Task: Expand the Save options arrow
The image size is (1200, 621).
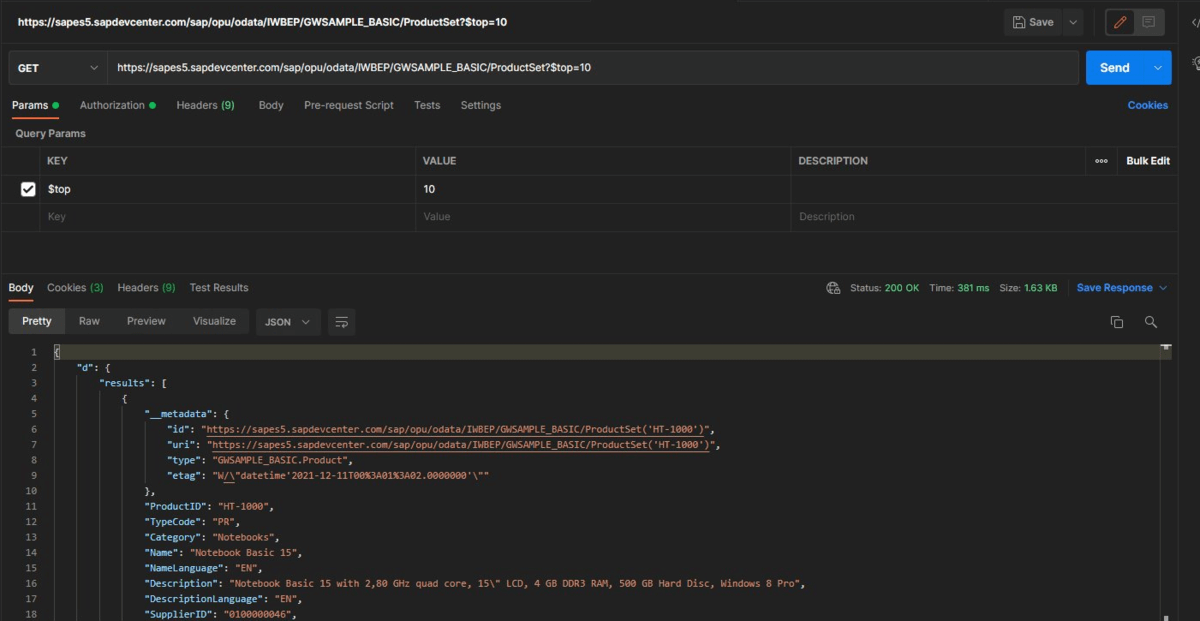Action: (x=1072, y=22)
